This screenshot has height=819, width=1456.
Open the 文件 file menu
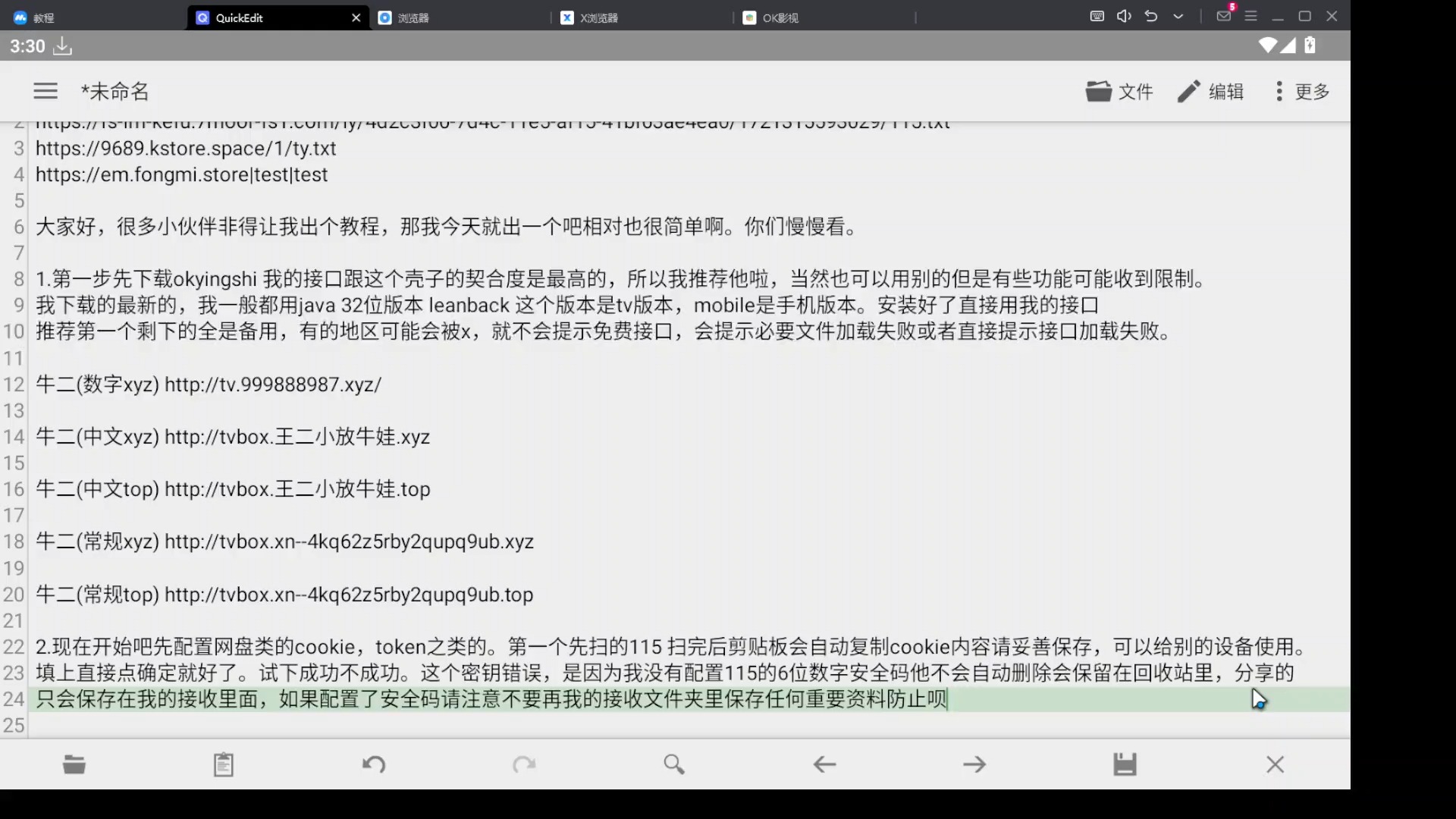point(1119,92)
